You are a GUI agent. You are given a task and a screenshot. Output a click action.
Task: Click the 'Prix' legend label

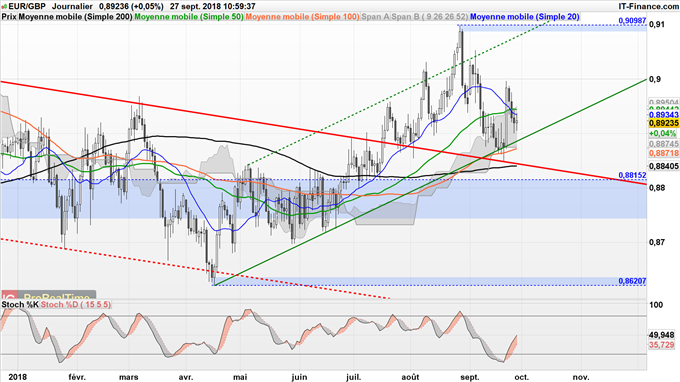(9, 17)
